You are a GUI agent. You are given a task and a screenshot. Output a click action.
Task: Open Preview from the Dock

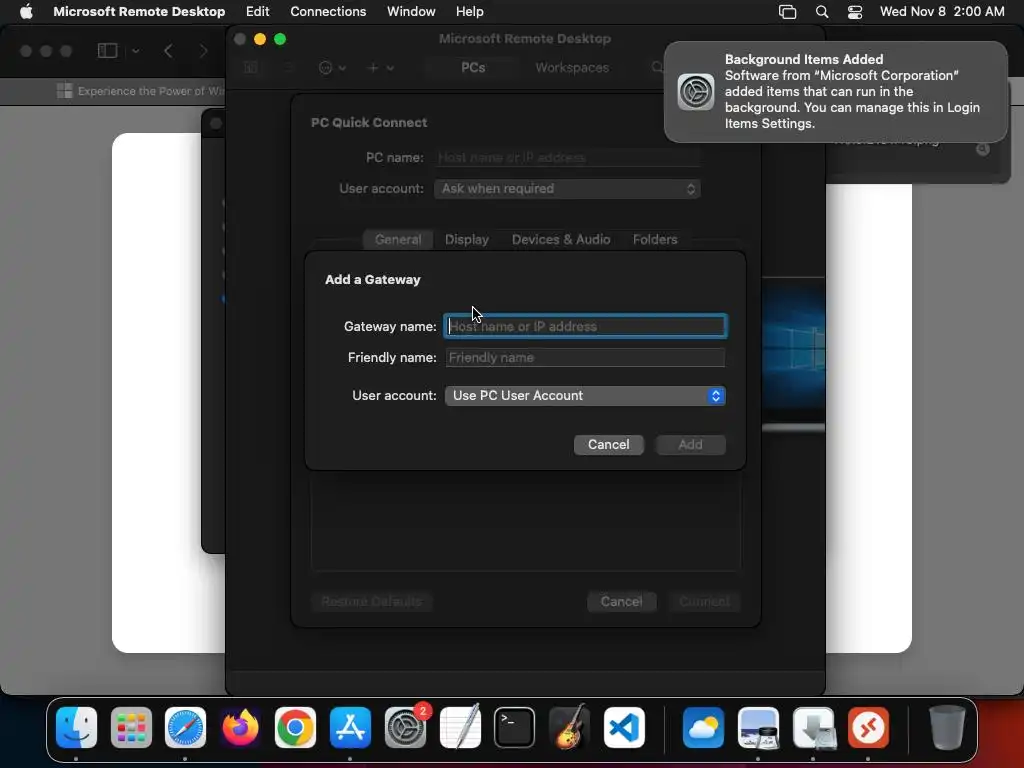point(758,727)
